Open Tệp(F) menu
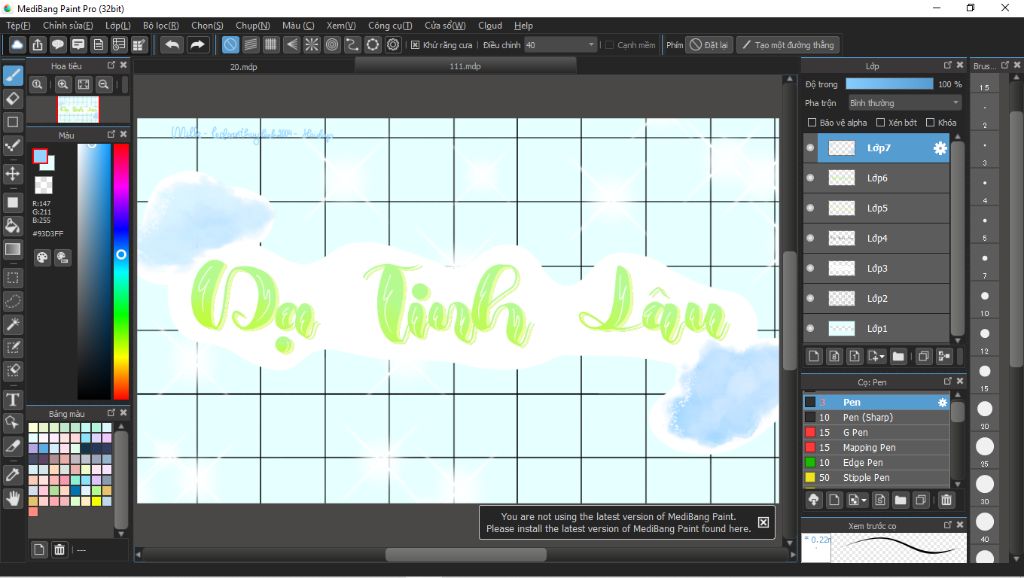 click(x=18, y=25)
